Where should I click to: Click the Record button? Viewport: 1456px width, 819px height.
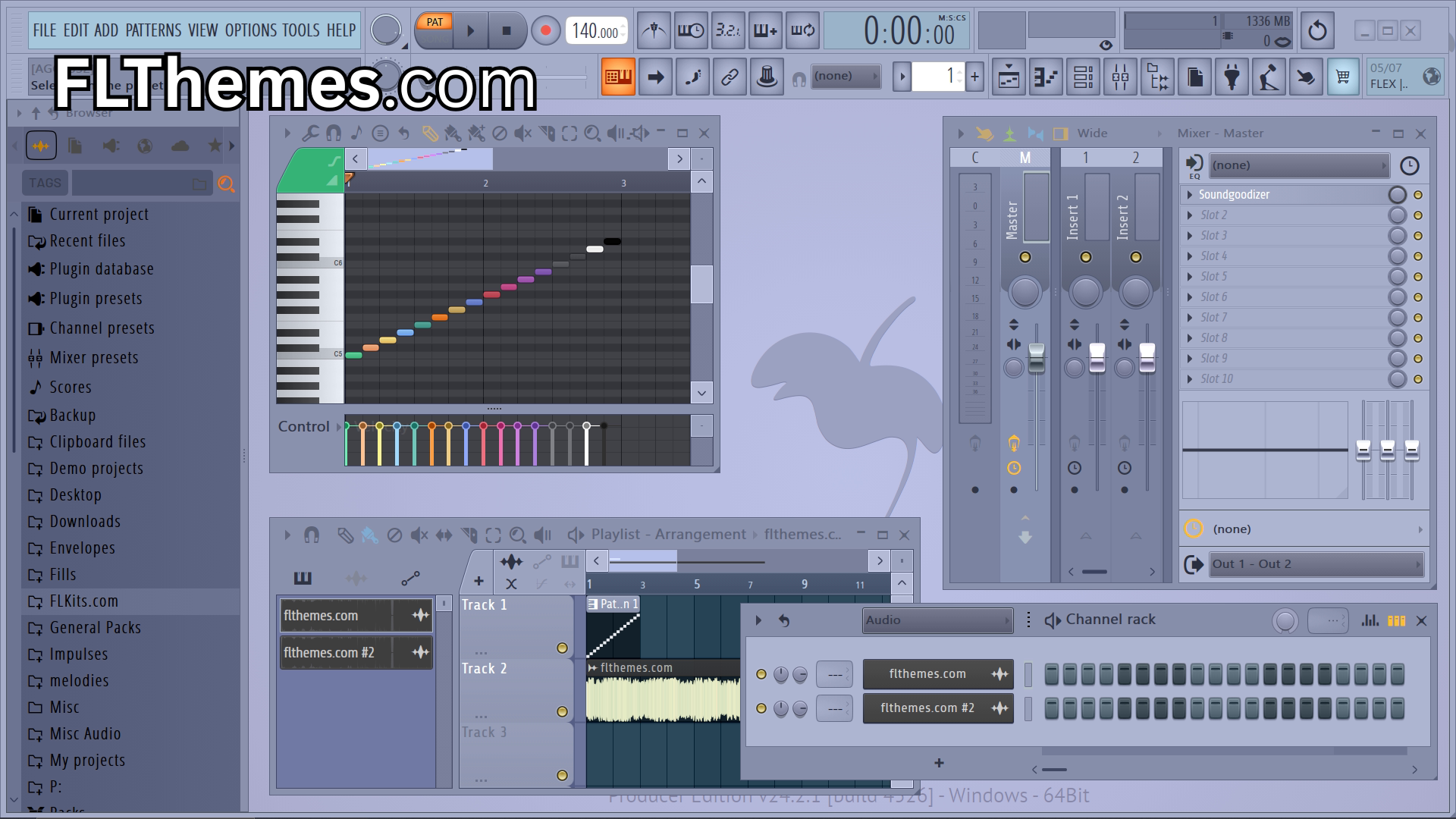point(545,31)
